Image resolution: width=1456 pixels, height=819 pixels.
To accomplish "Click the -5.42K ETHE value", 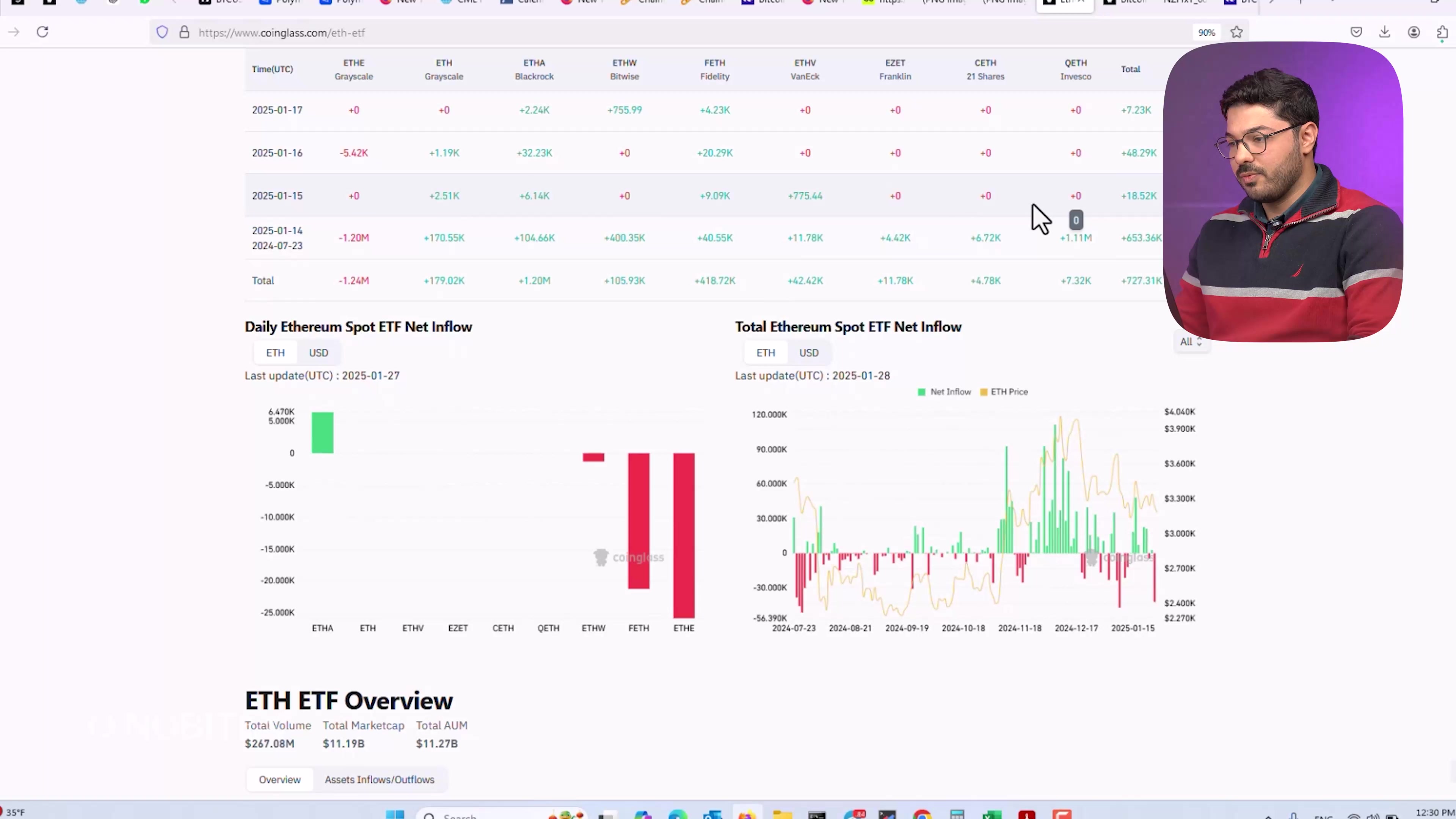I will pyautogui.click(x=354, y=153).
